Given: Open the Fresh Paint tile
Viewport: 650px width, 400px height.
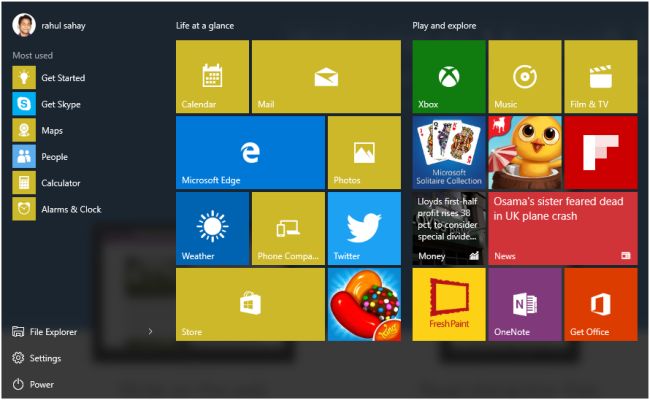Looking at the screenshot, I should pyautogui.click(x=449, y=304).
